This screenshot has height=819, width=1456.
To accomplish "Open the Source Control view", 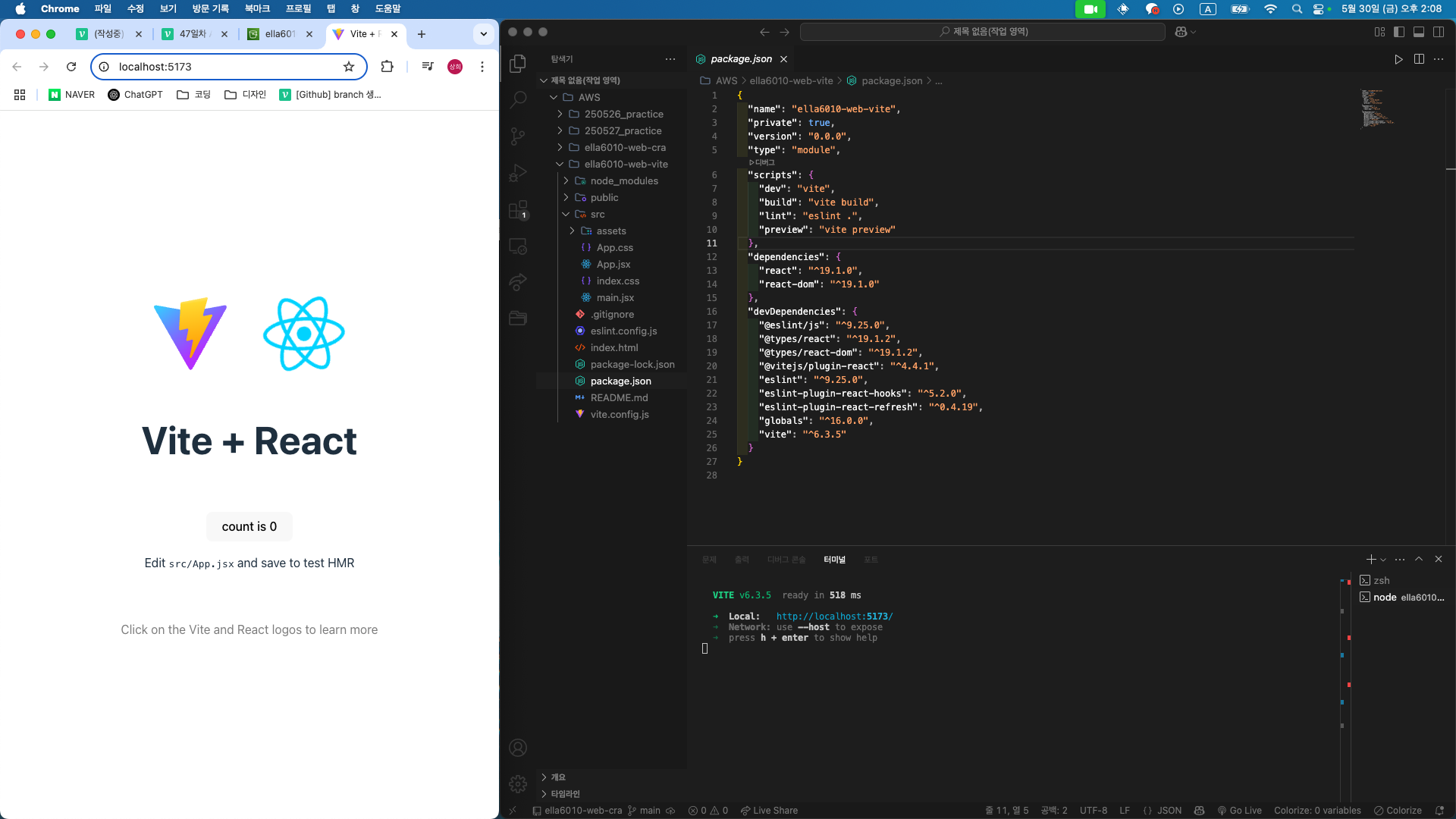I will click(518, 136).
